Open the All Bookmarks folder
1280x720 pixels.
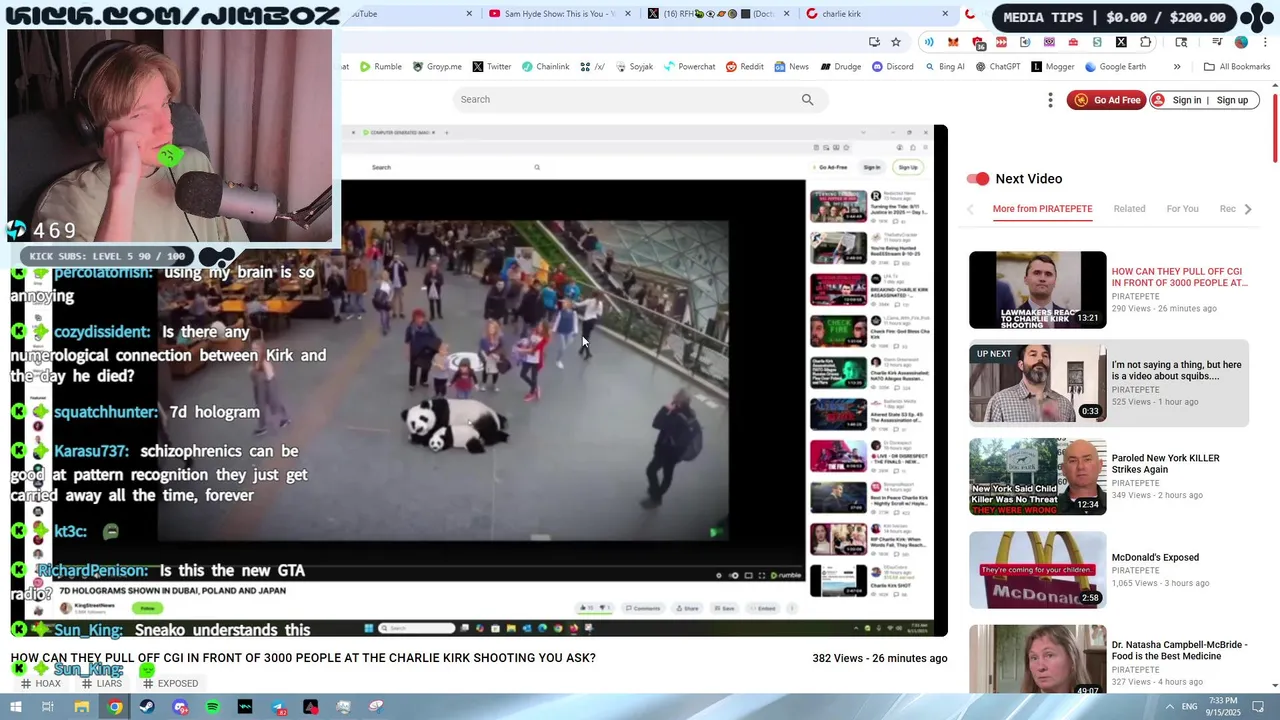pyautogui.click(x=1237, y=67)
